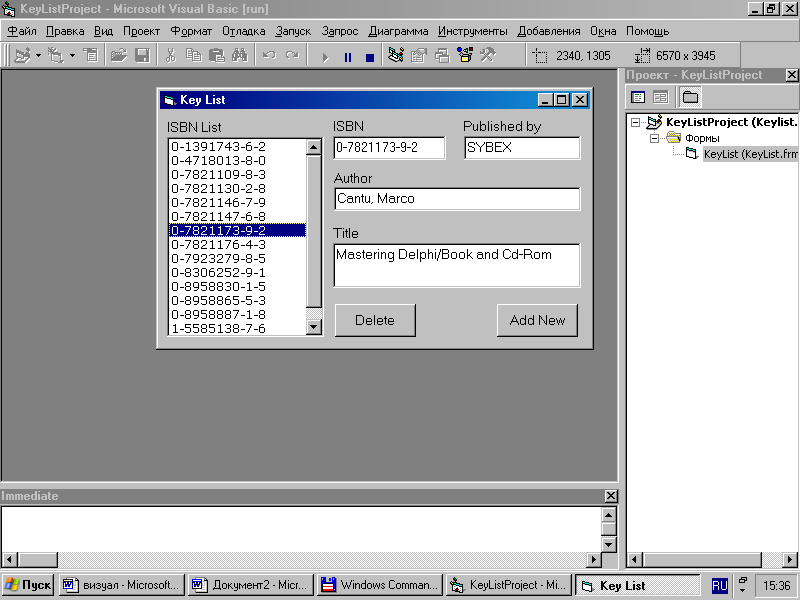Close the Immediate window pane
Screen dimensions: 800x600
pyautogui.click(x=611, y=496)
